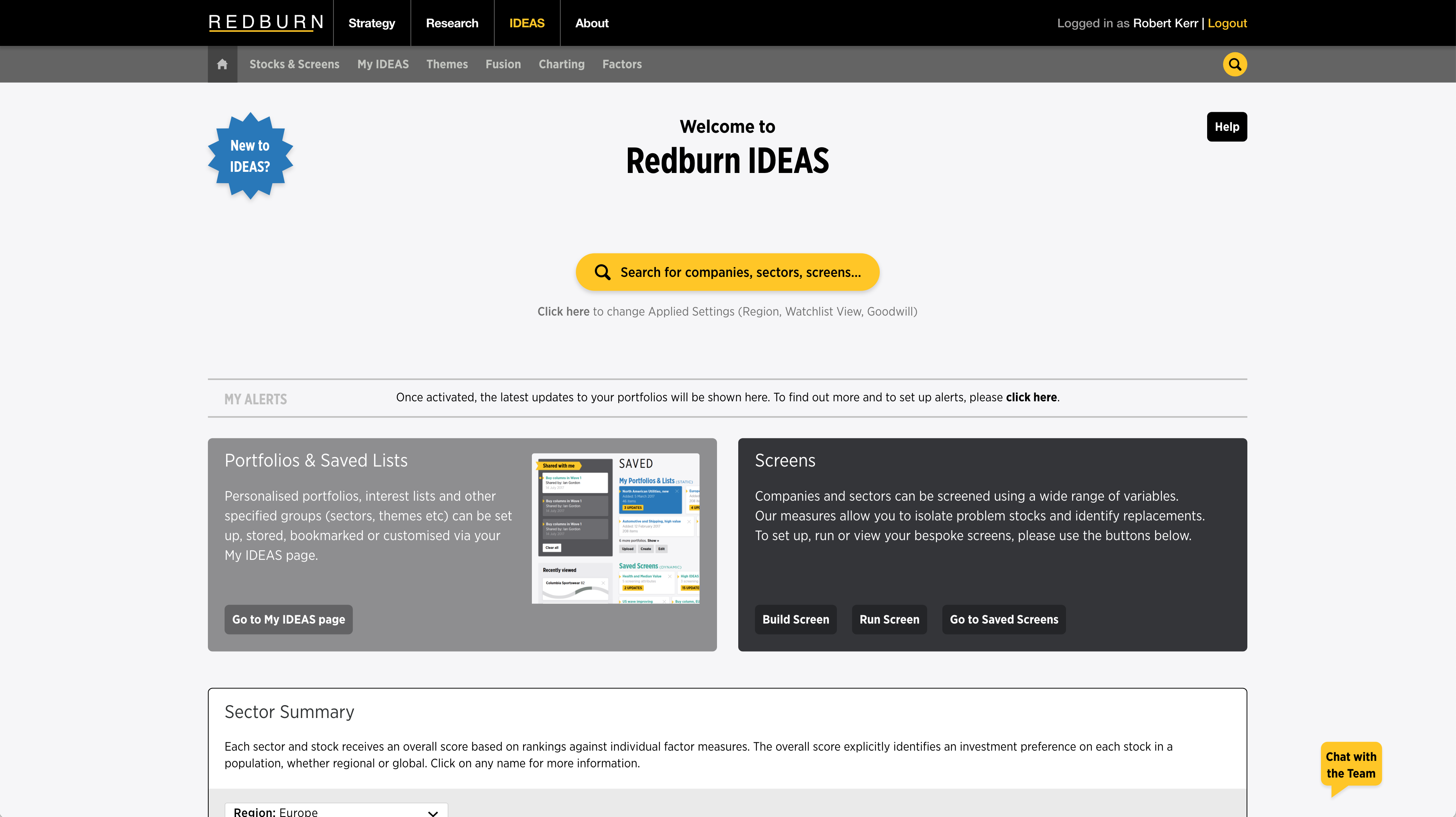Click the Sector Summary heading
This screenshot has width=1456, height=817.
[289, 712]
